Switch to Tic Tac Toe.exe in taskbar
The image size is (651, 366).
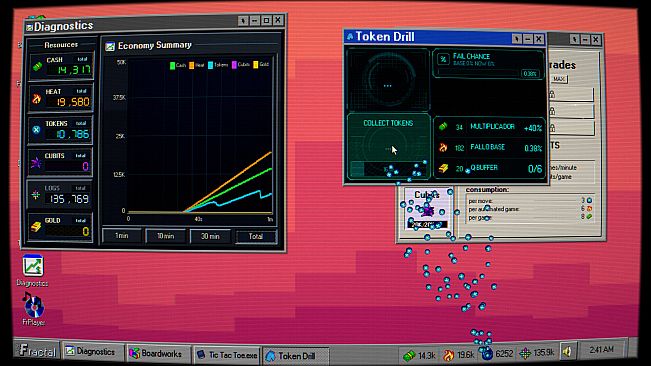[x=227, y=355]
